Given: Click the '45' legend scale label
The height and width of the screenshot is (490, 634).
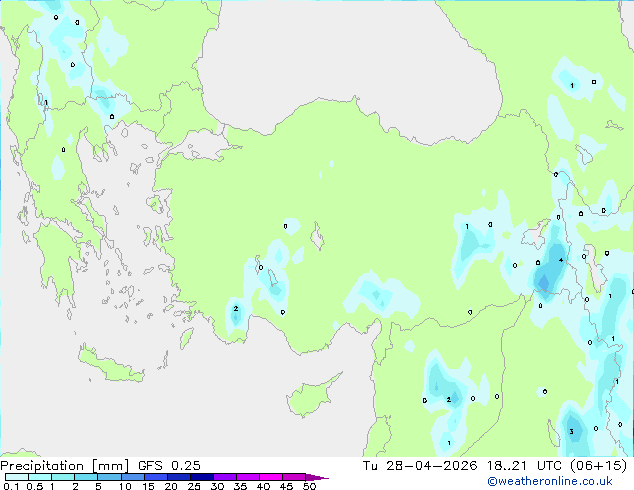Looking at the screenshot, I should pos(286,486).
